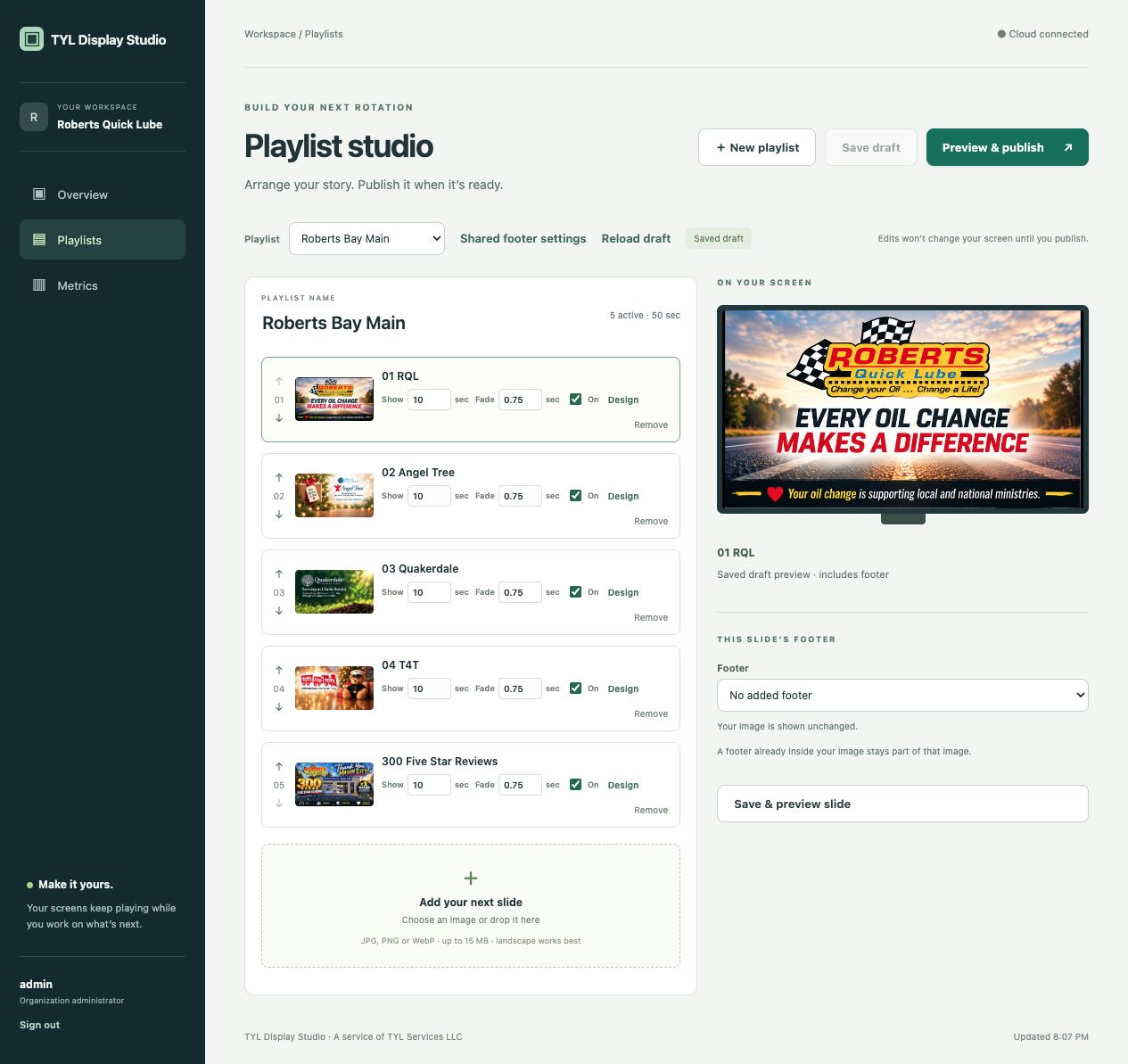The height and width of the screenshot is (1064, 1128).
Task: Select the 01 RQL slide thumbnail
Action: click(x=334, y=399)
